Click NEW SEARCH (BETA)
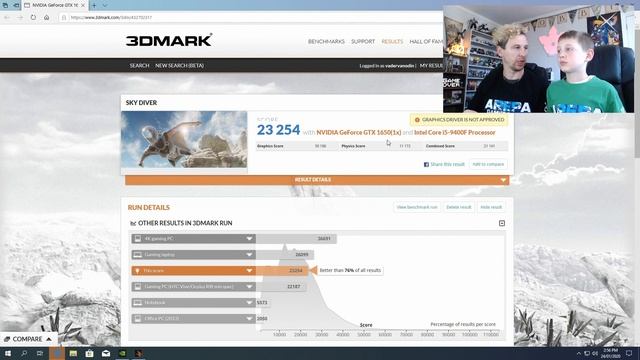 [179, 65]
